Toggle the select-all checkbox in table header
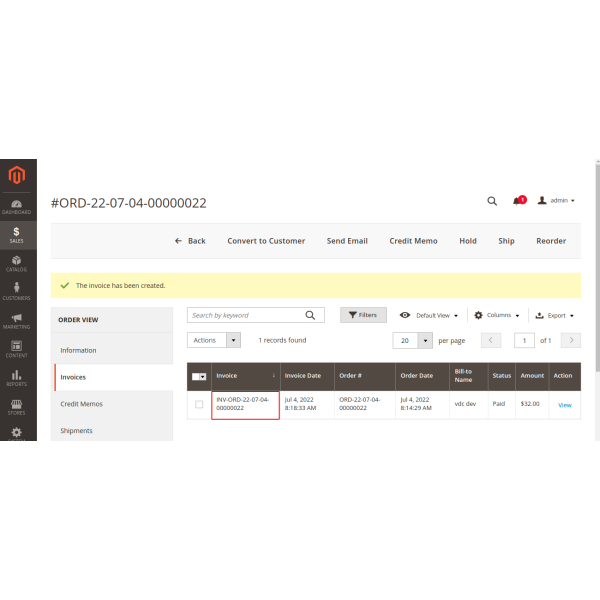Image resolution: width=600 pixels, height=600 pixels. (x=197, y=376)
